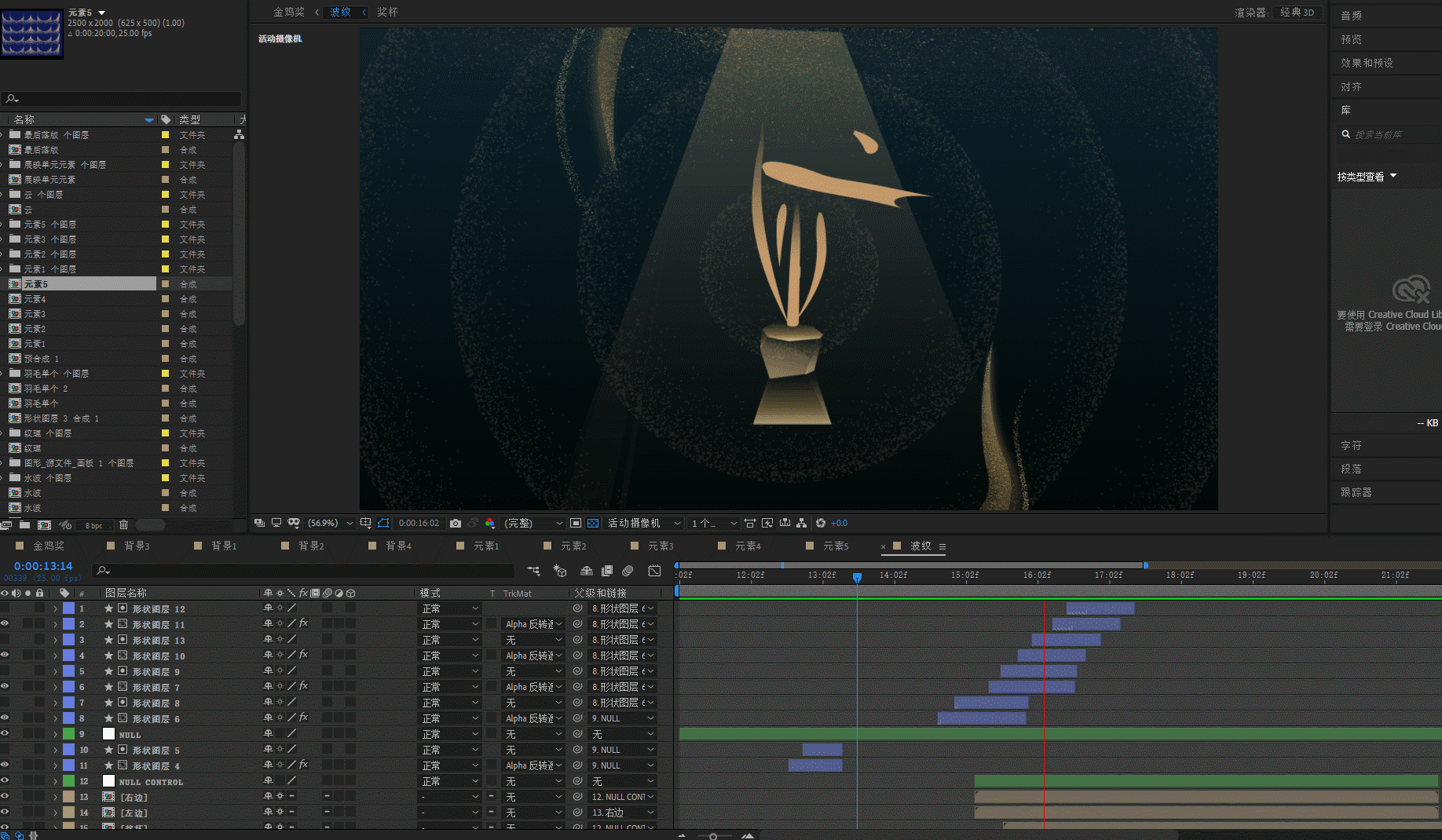
Task: Open blend mode dropdown for 形状图层 12
Action: click(450, 608)
